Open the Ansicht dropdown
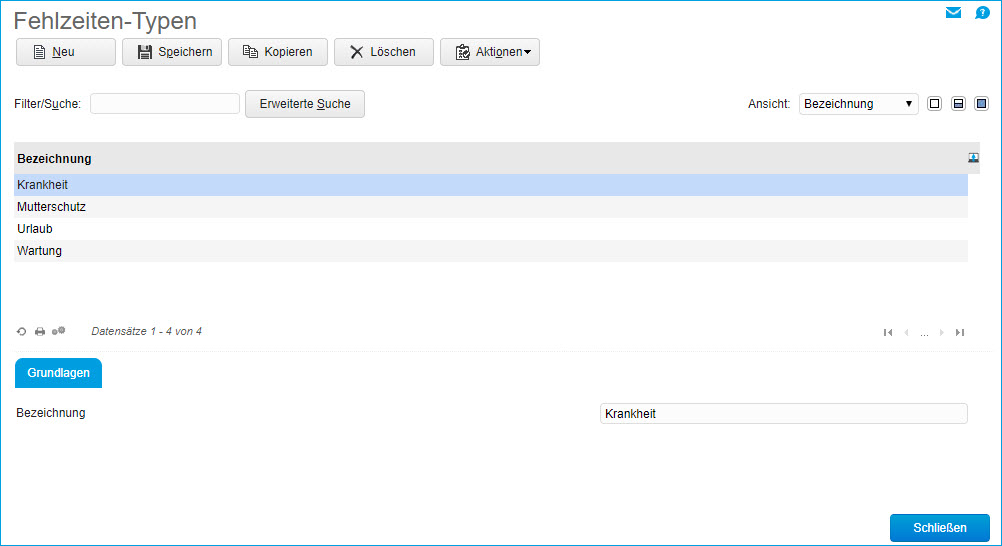1002x546 pixels. [858, 104]
